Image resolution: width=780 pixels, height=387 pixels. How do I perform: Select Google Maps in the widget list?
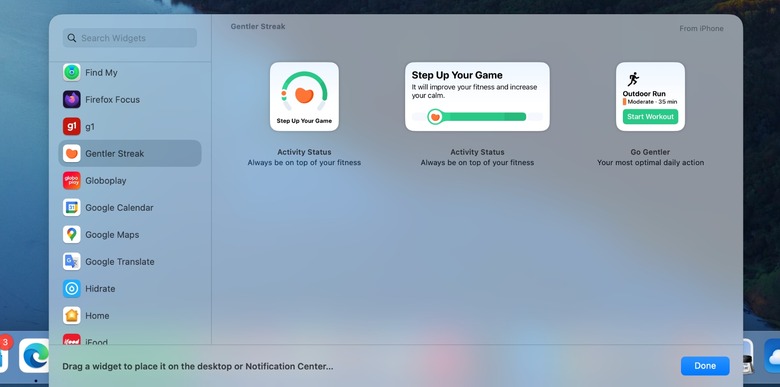[x=112, y=234]
